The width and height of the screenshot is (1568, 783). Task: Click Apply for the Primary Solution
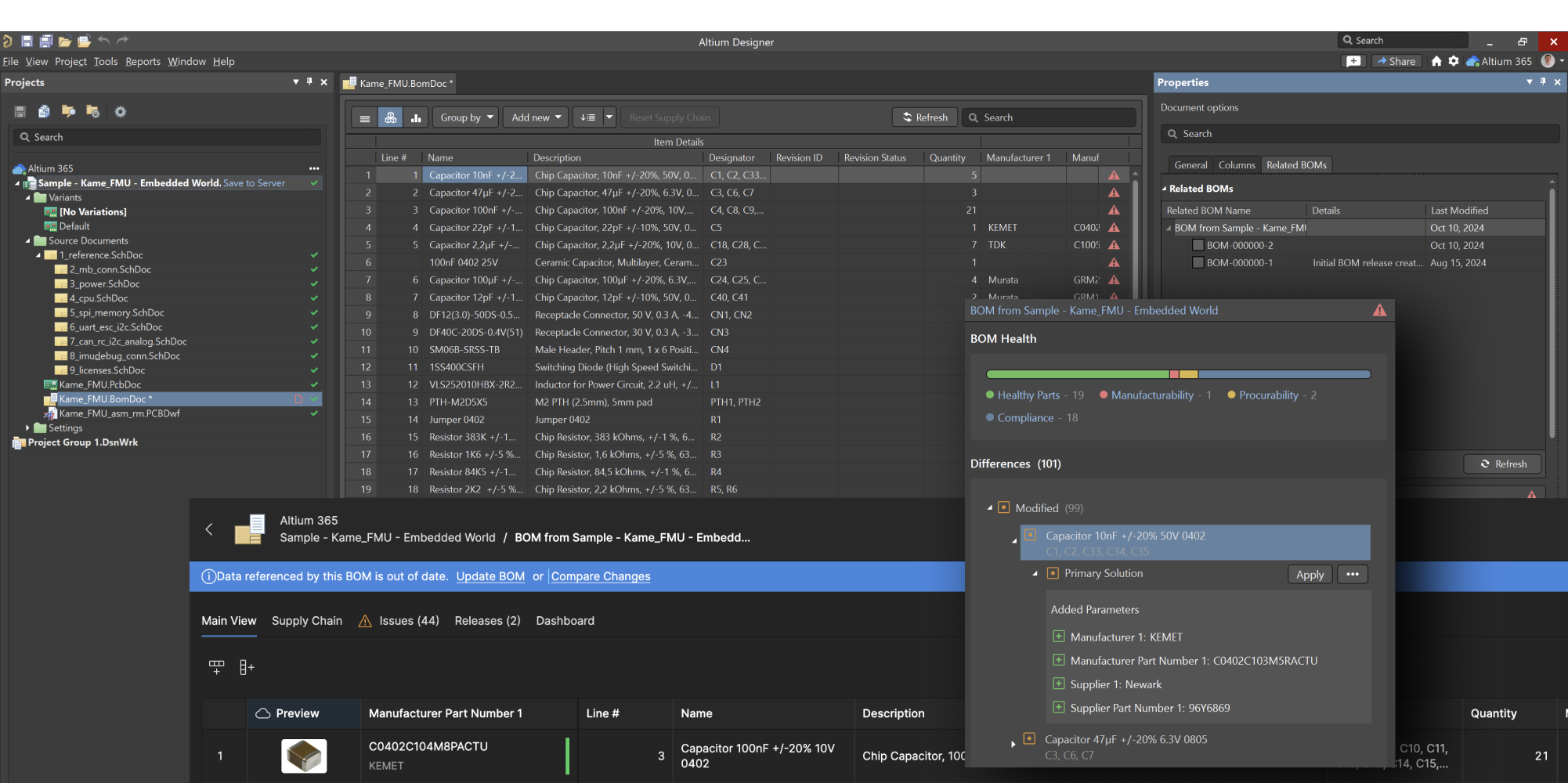(x=1310, y=575)
